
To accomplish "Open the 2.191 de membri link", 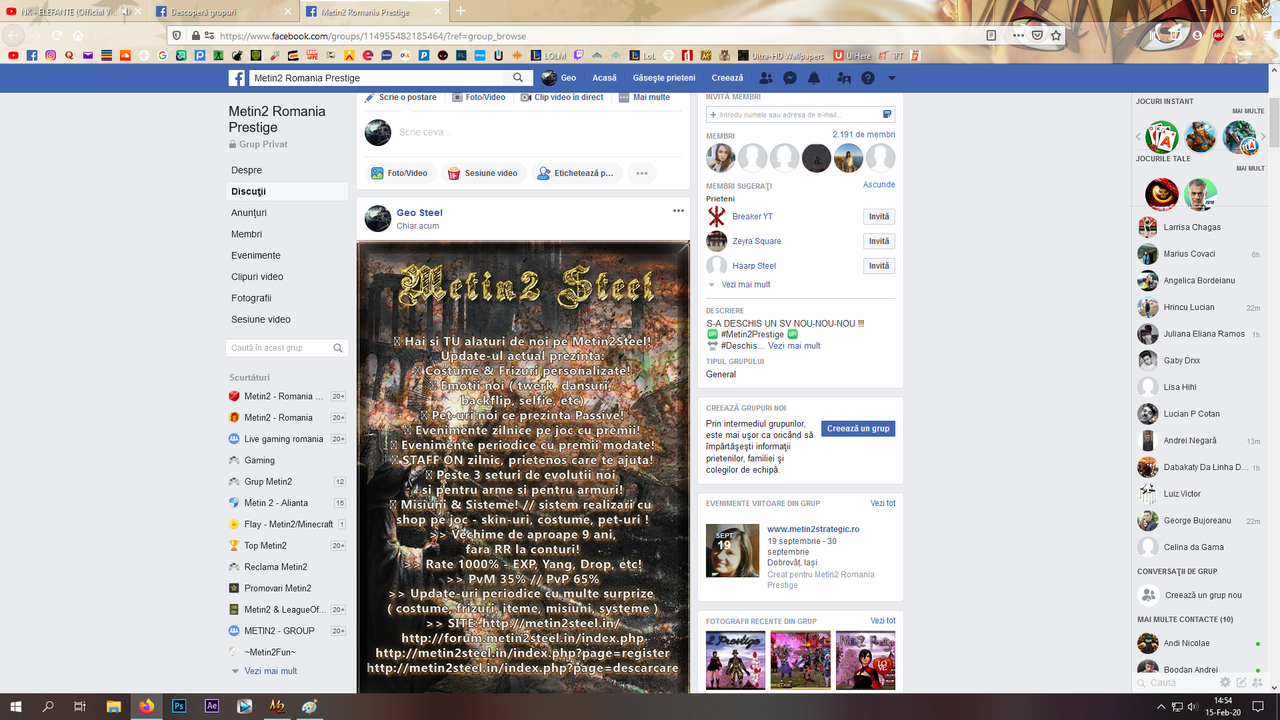I will click(864, 135).
